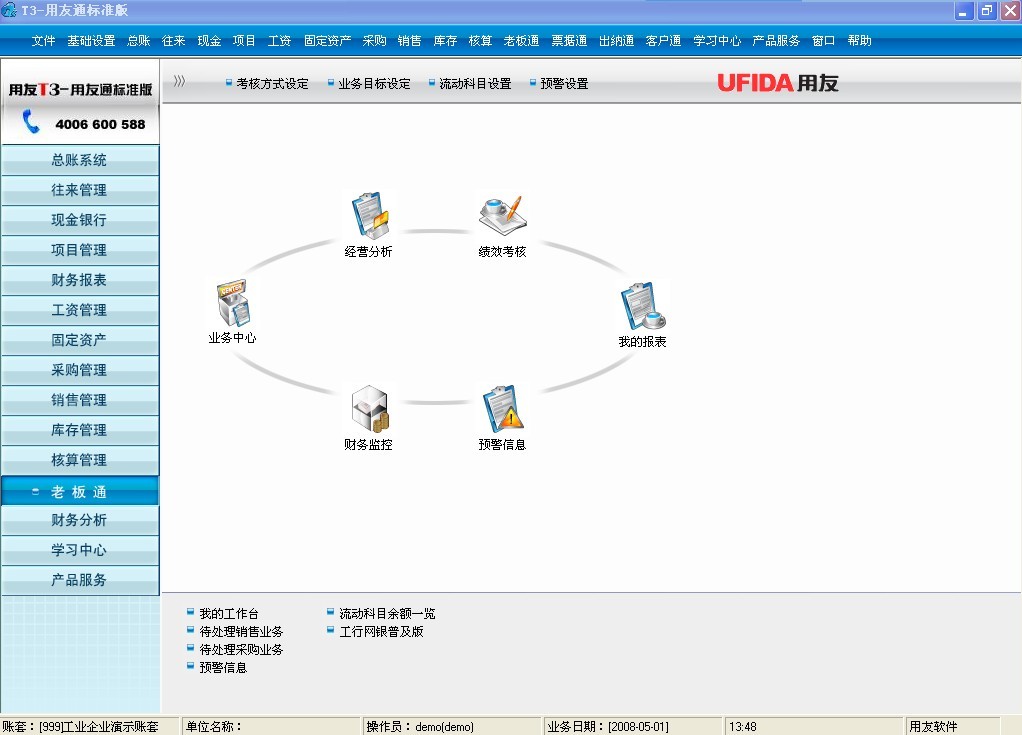
Task: Open the 窗口 menu
Action: tap(823, 40)
